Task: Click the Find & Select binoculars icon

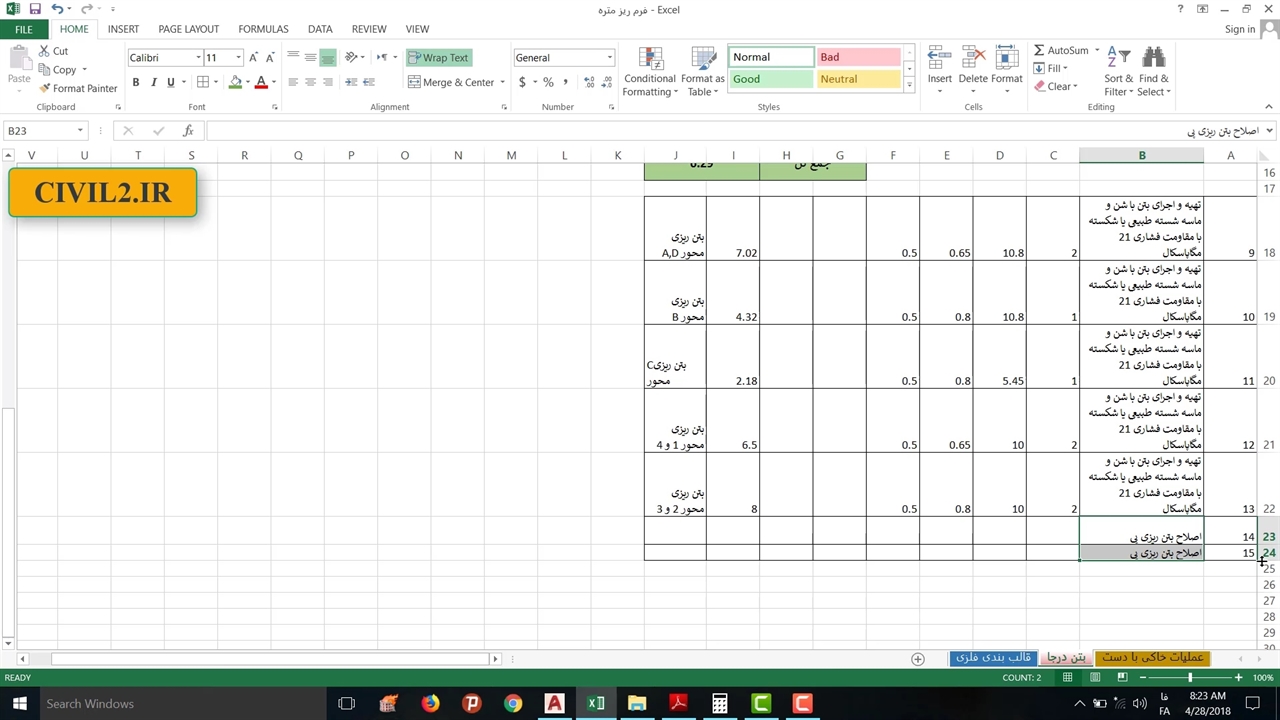Action: pyautogui.click(x=1153, y=59)
